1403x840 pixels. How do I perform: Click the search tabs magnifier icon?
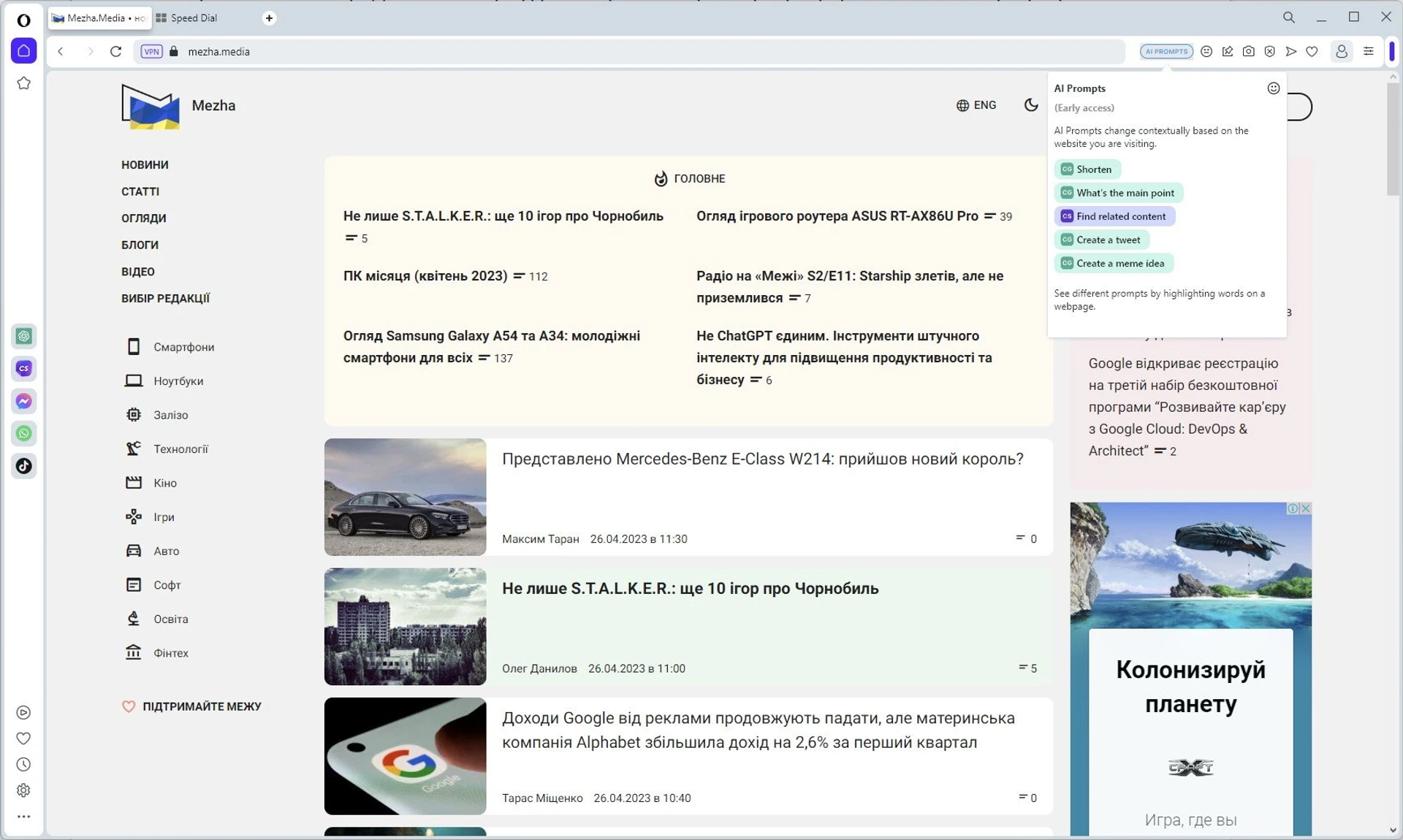[1289, 17]
